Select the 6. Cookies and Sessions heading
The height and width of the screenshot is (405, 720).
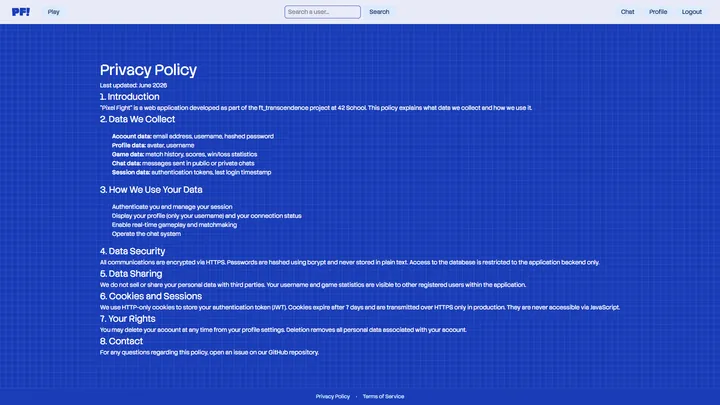click(x=151, y=296)
